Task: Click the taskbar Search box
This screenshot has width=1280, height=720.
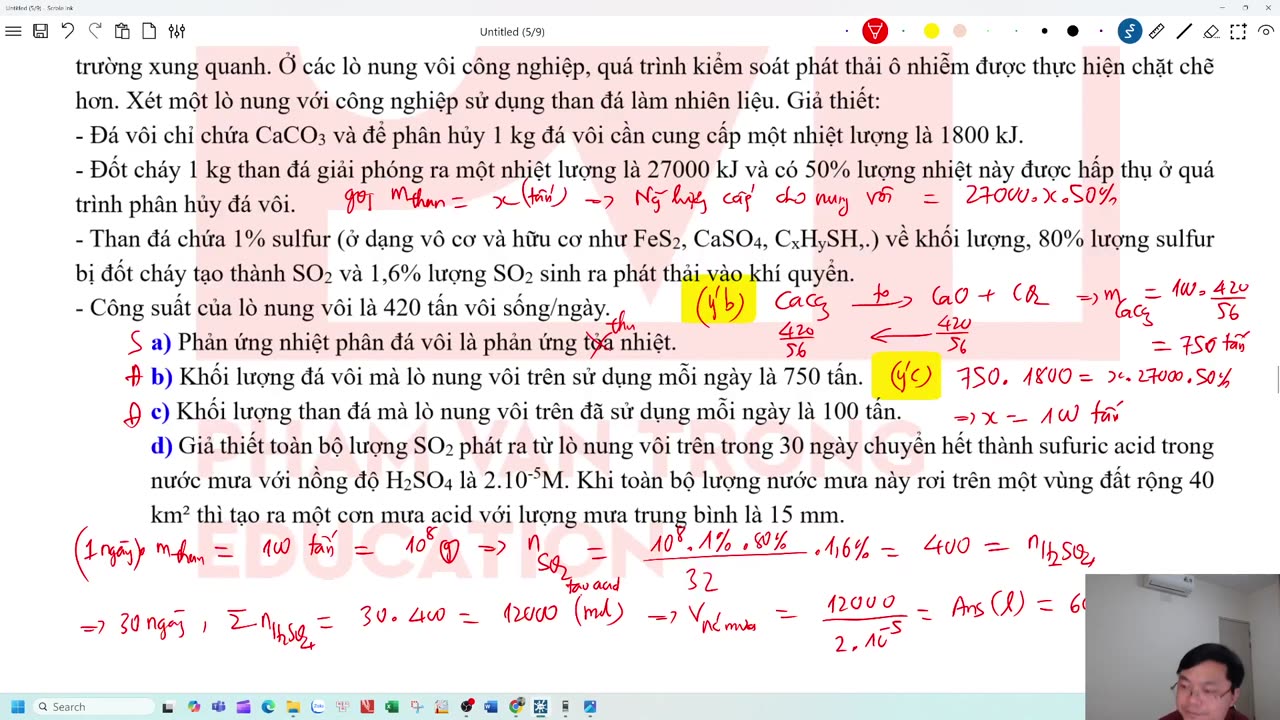Action: (x=94, y=707)
